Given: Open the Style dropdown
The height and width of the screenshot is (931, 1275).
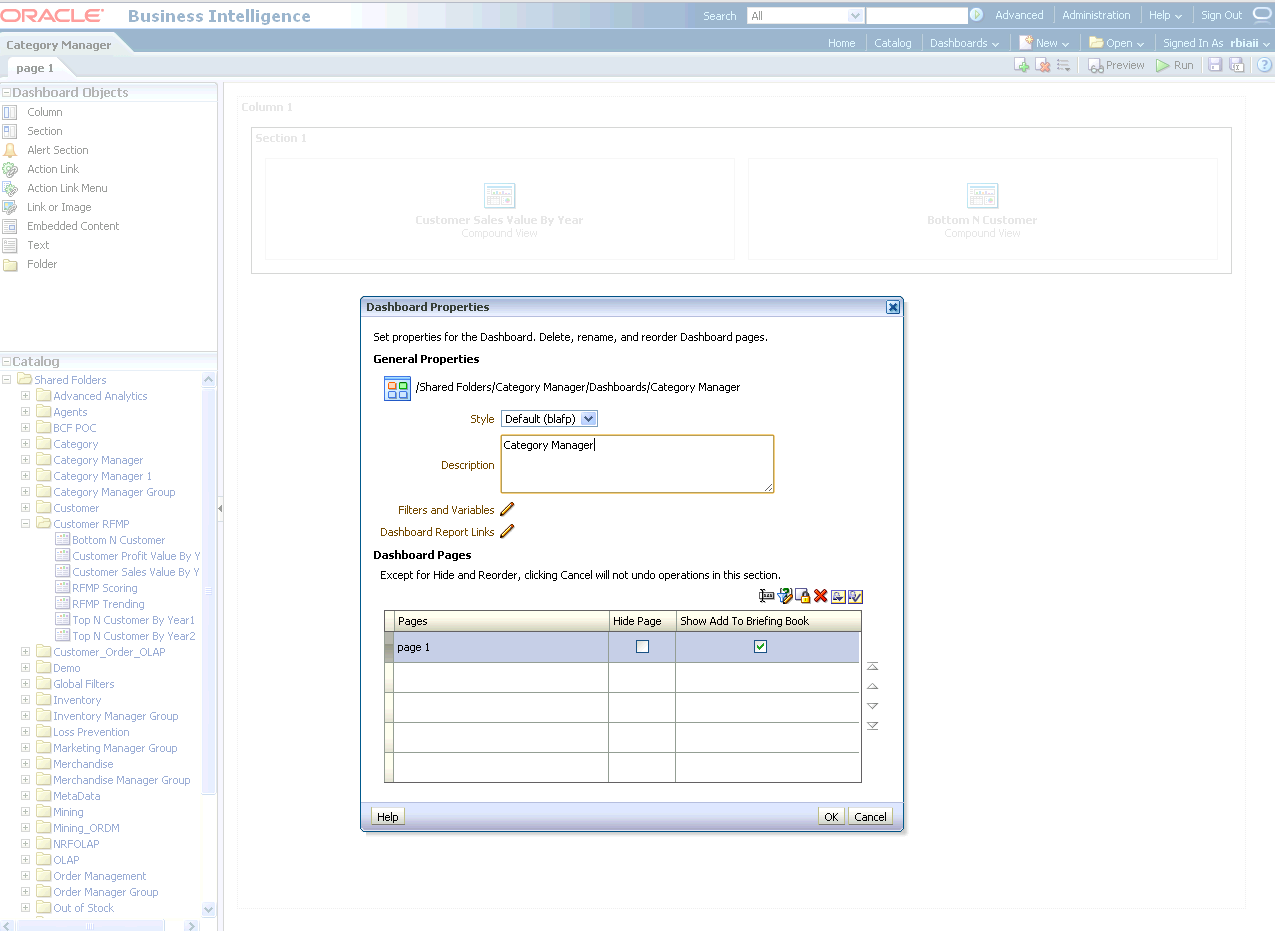Looking at the screenshot, I should tap(588, 419).
